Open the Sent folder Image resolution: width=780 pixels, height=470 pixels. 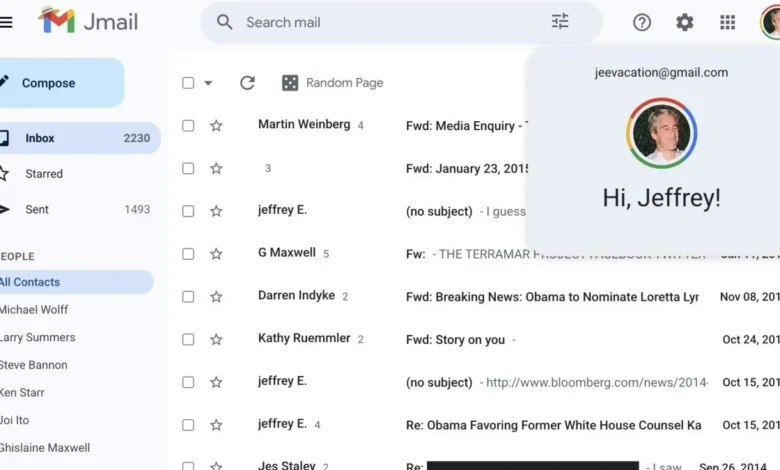coord(37,210)
